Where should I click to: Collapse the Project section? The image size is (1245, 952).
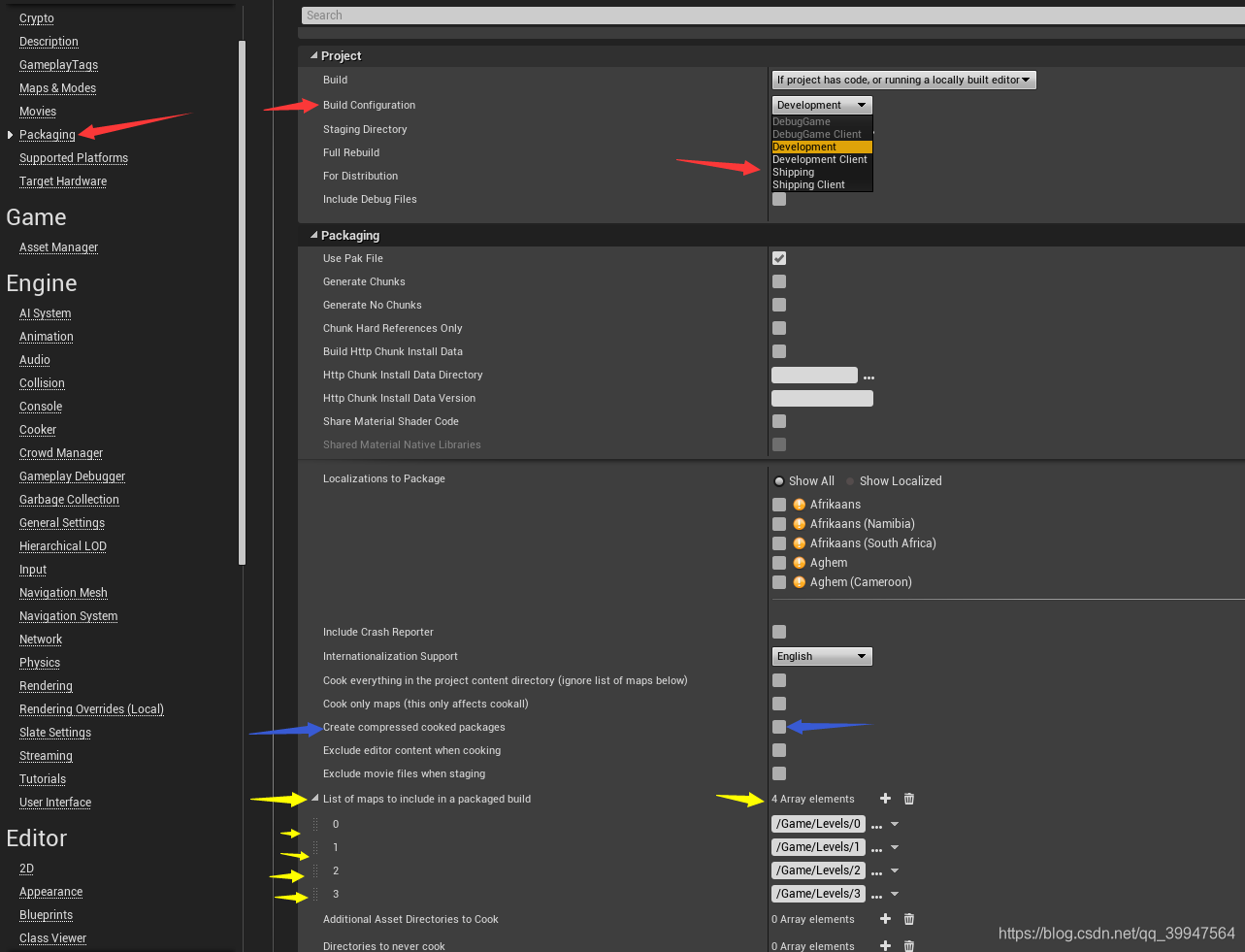313,56
